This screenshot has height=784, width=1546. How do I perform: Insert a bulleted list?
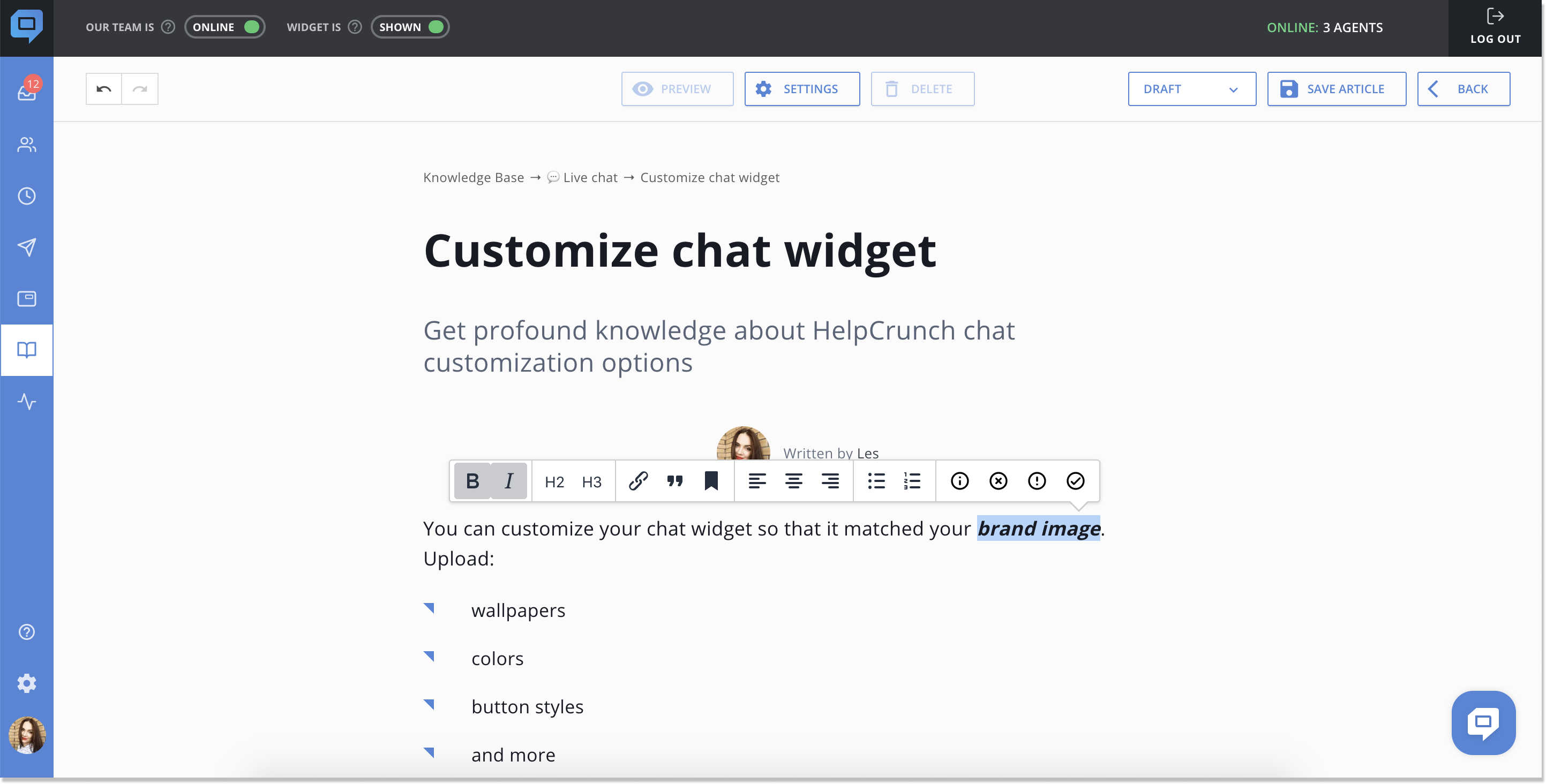[876, 481]
